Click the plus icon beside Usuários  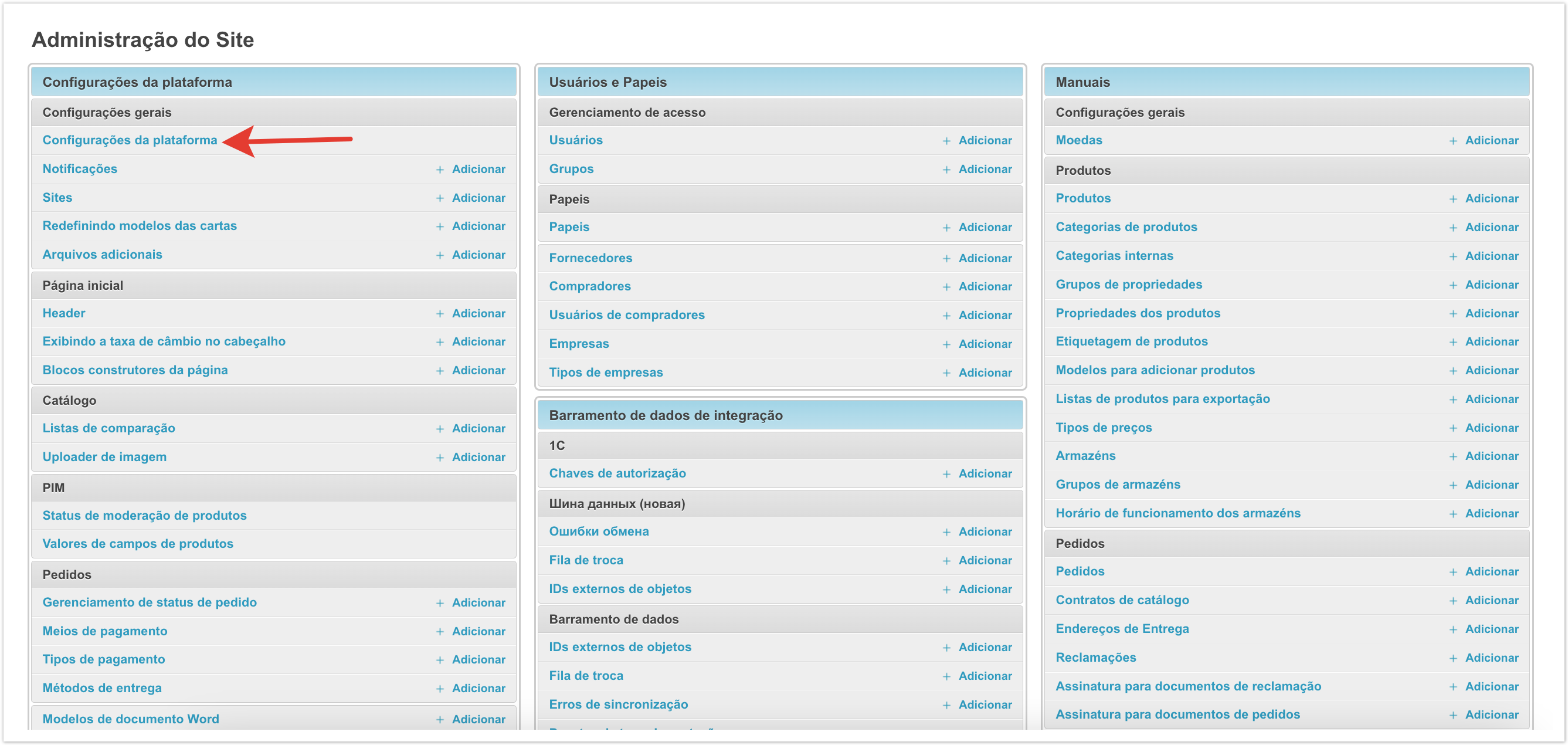(x=946, y=141)
